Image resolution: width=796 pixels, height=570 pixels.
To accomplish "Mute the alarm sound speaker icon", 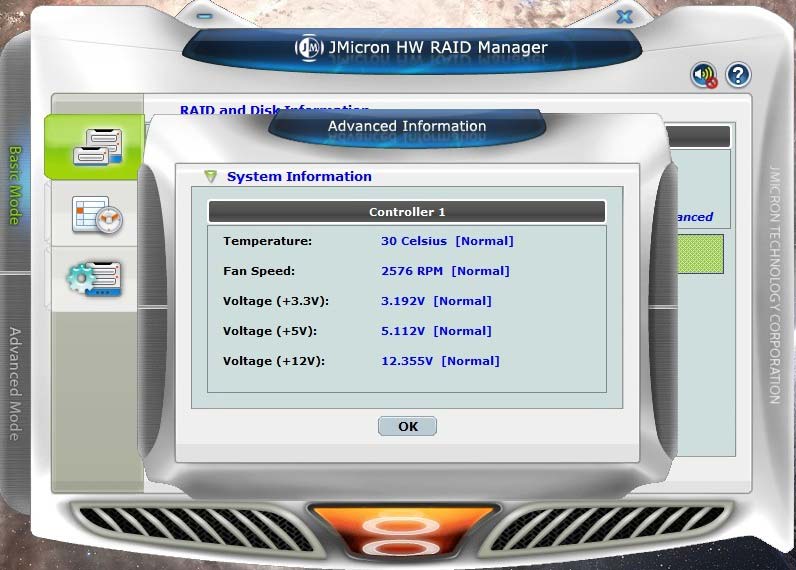I will pos(704,75).
